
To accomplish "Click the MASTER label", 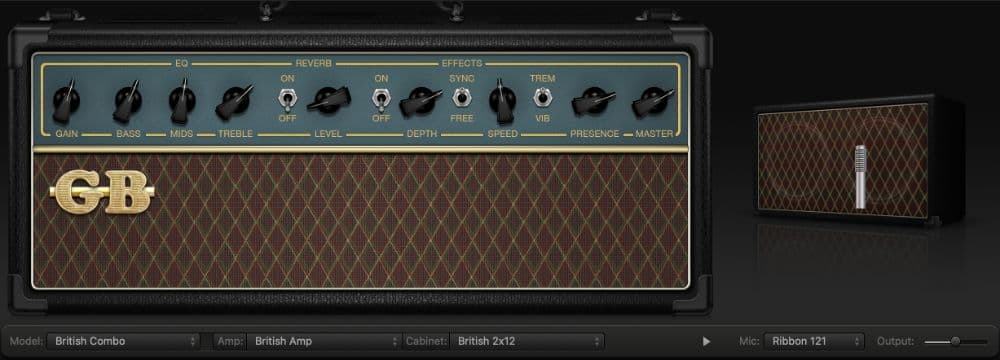I will click(x=654, y=134).
